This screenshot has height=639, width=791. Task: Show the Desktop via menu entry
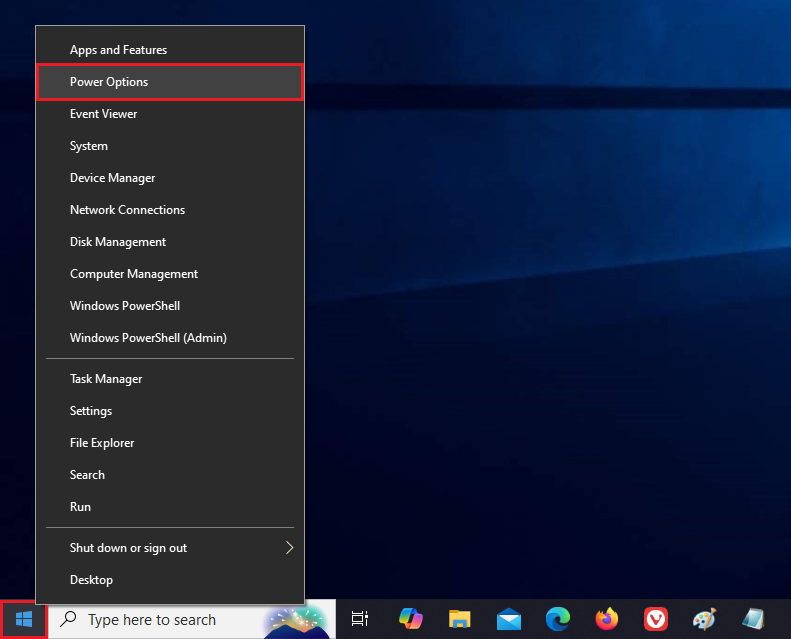[x=170, y=580]
